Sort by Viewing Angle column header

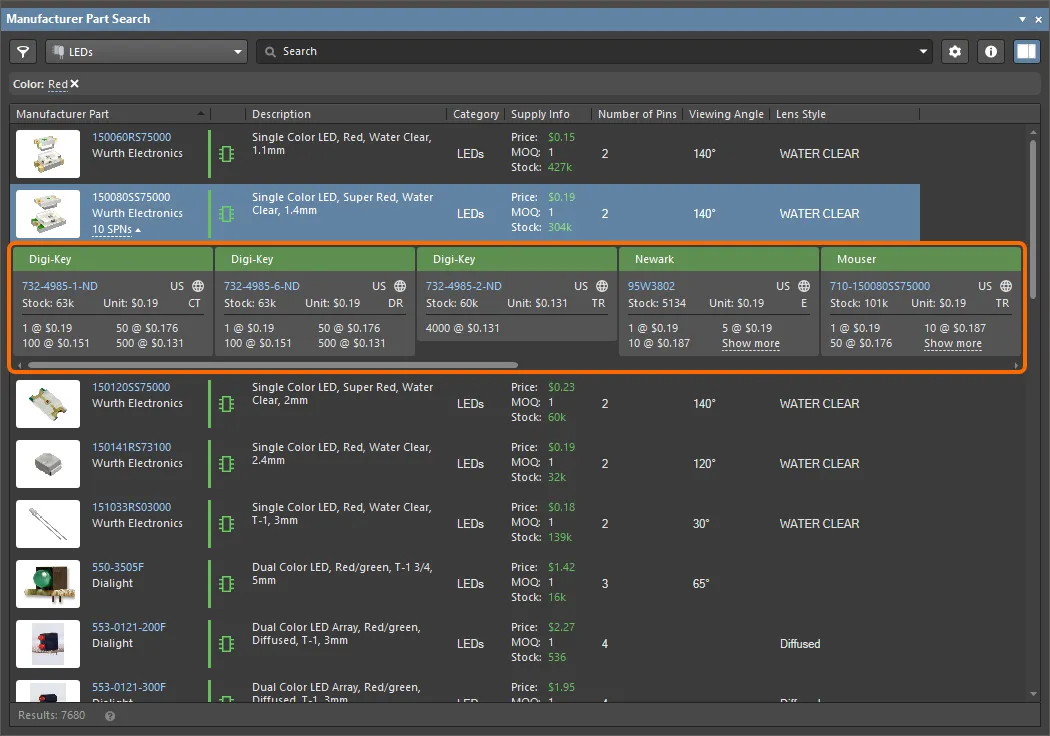726,114
